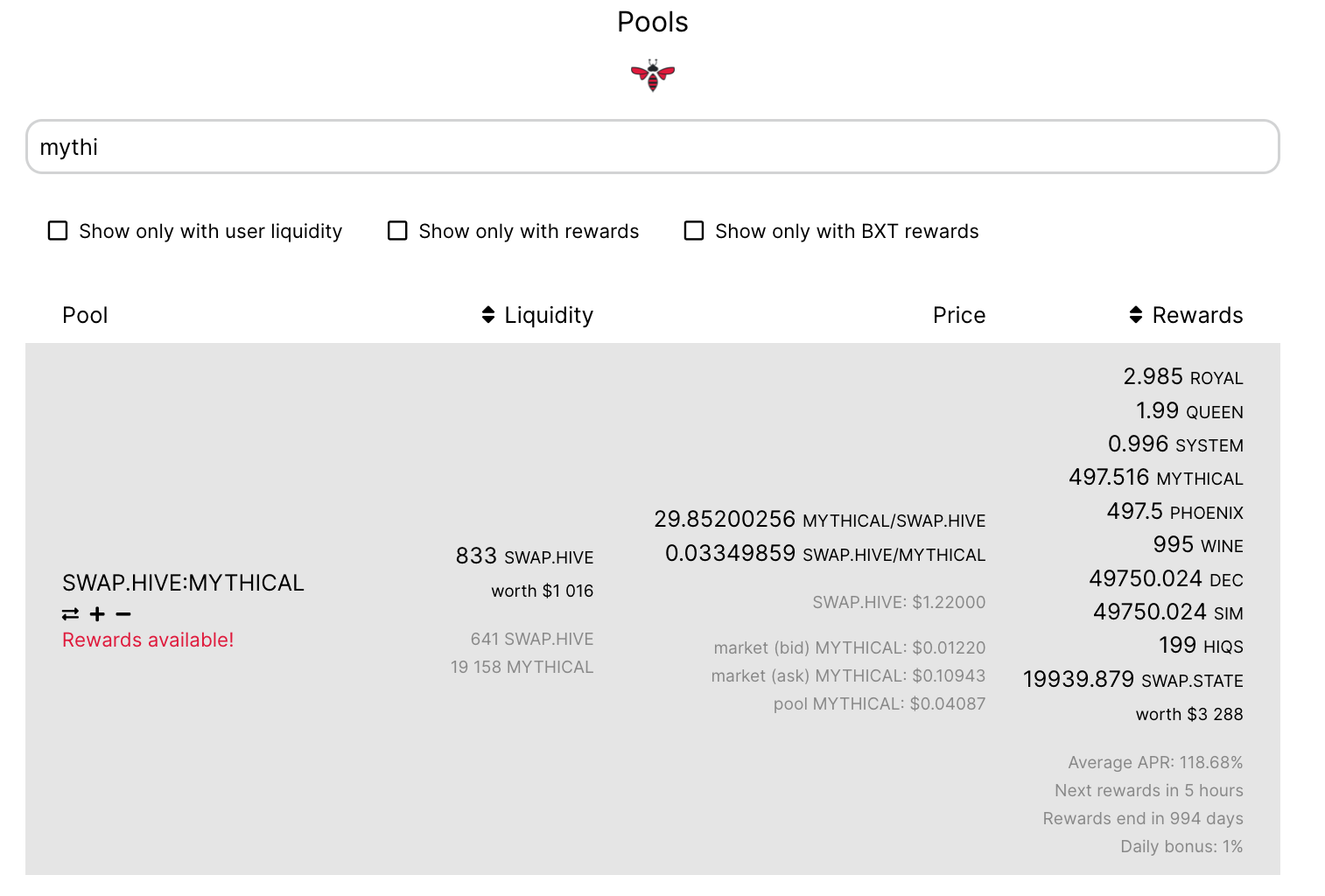Open the SWAP.HIVE:MYTHICAL pool name

pyautogui.click(x=183, y=583)
